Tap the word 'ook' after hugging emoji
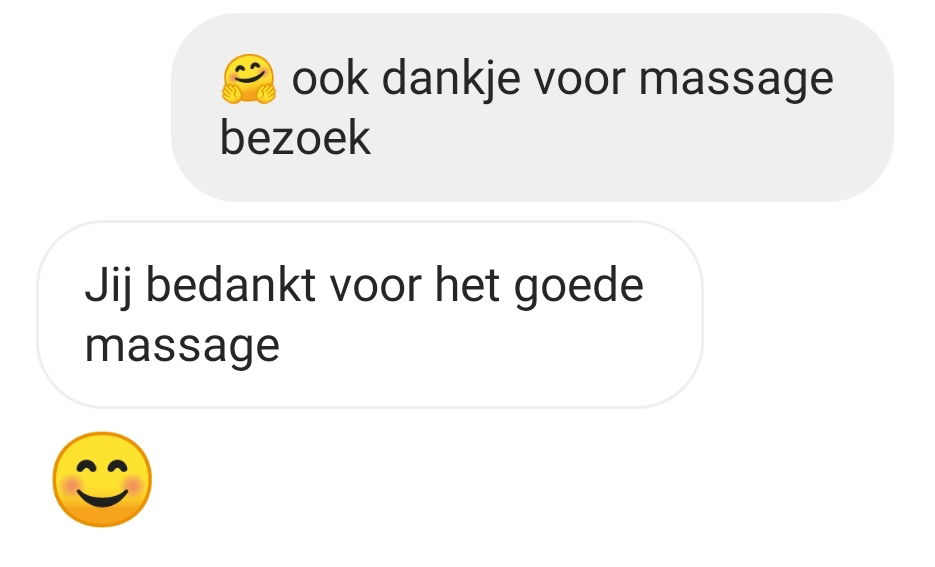Screen dimensions: 935x567 pyautogui.click(x=330, y=79)
